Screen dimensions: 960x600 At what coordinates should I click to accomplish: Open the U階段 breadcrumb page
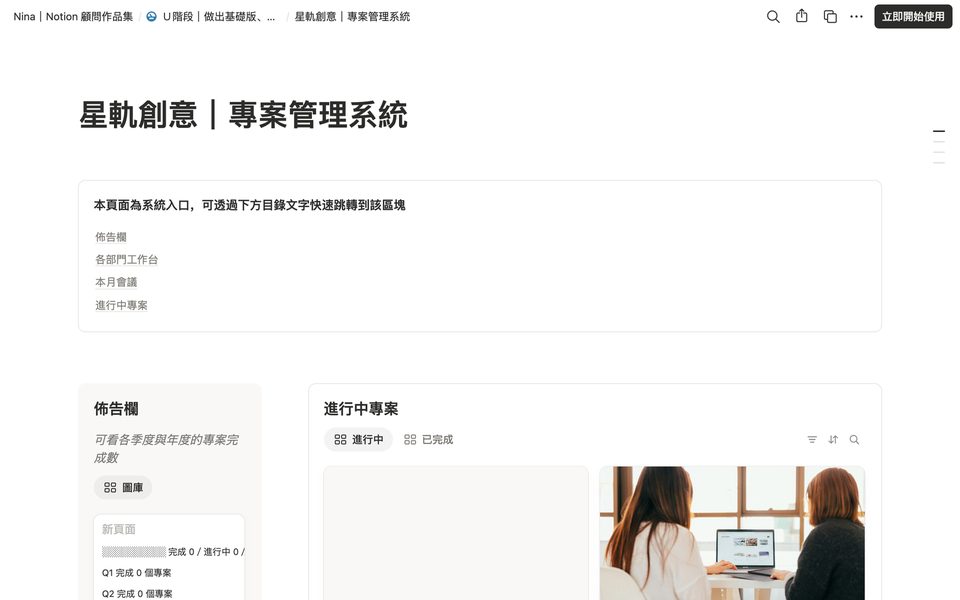click(x=219, y=17)
